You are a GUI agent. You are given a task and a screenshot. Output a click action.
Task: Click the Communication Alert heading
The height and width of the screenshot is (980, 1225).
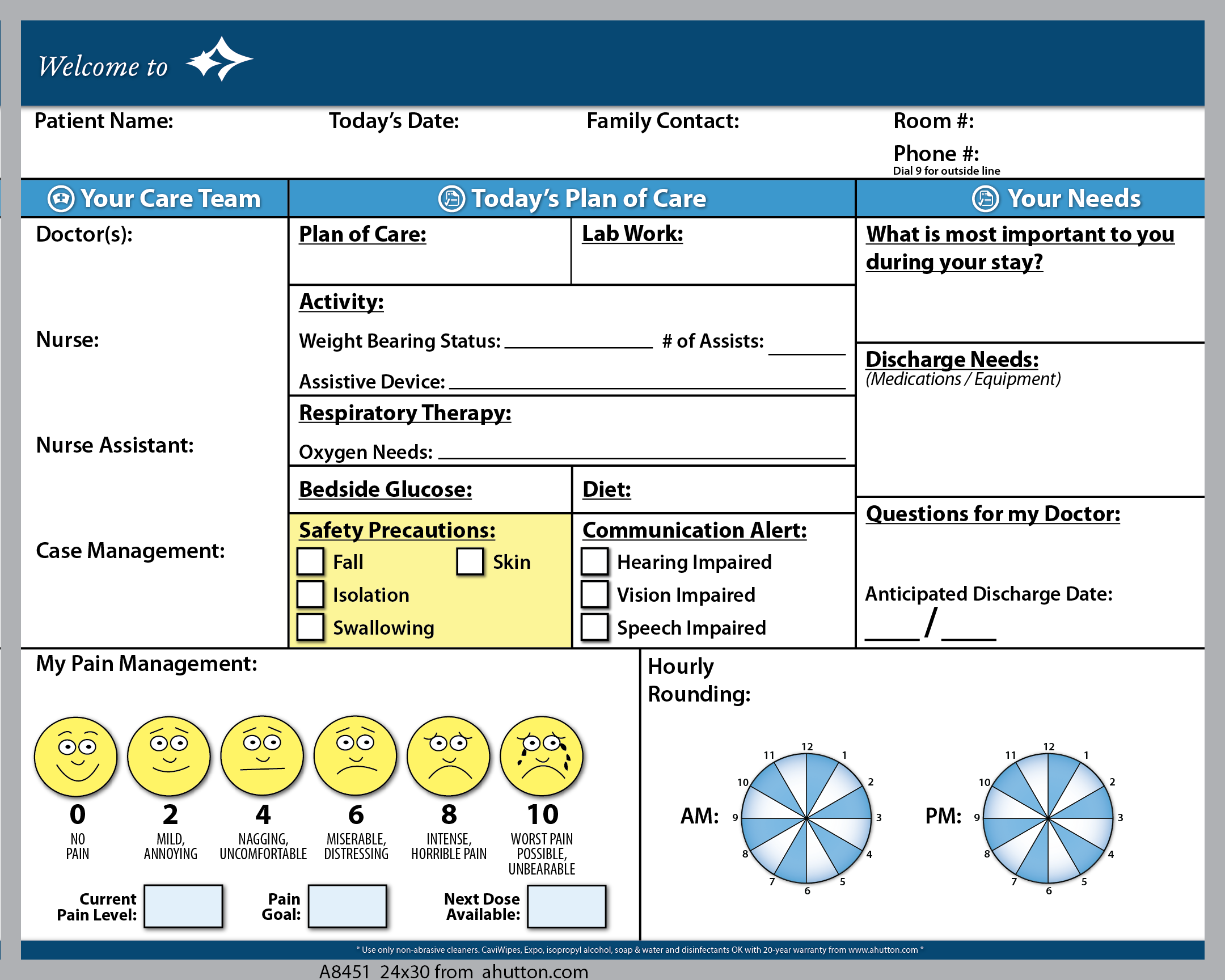695,530
